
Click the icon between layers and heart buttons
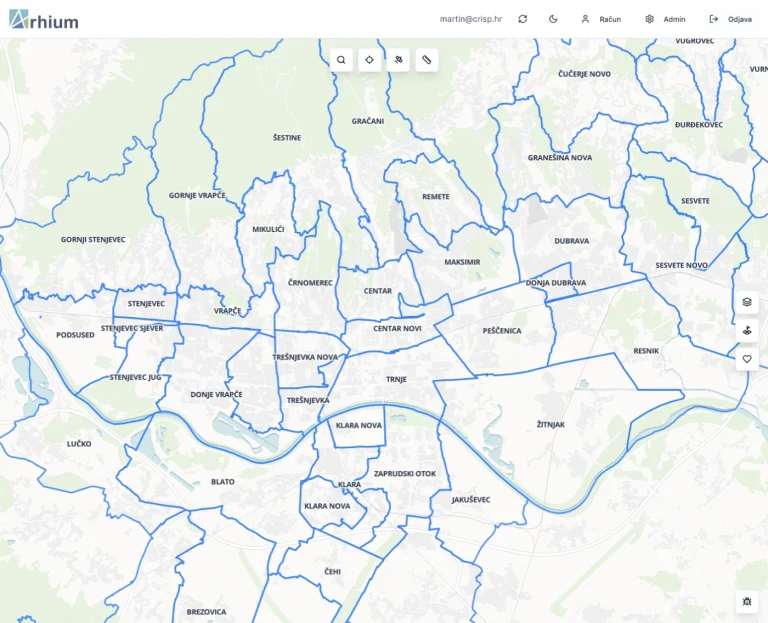pos(746,330)
